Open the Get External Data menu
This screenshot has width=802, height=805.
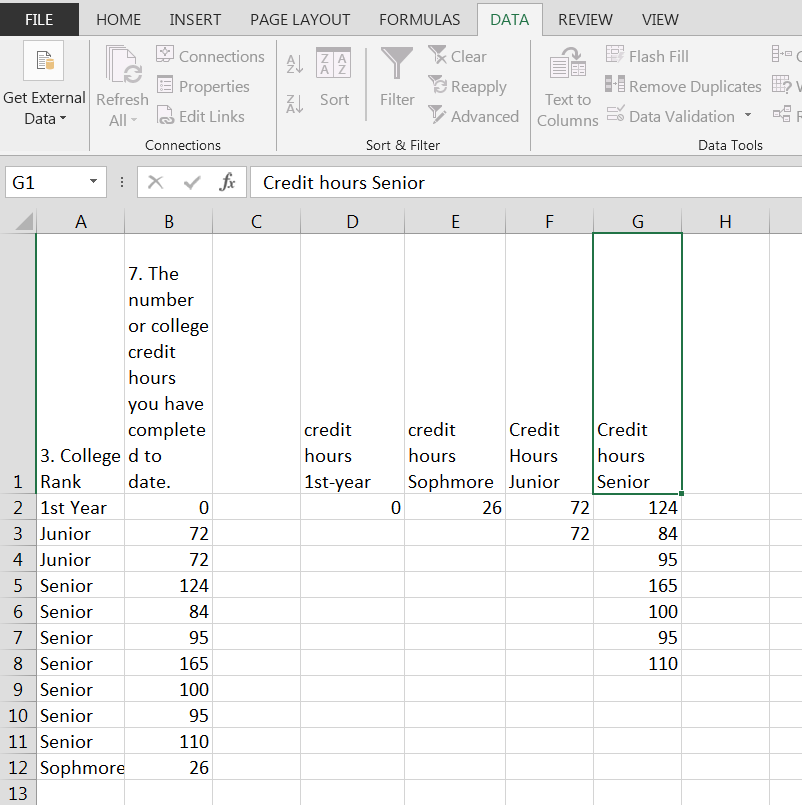pyautogui.click(x=44, y=85)
